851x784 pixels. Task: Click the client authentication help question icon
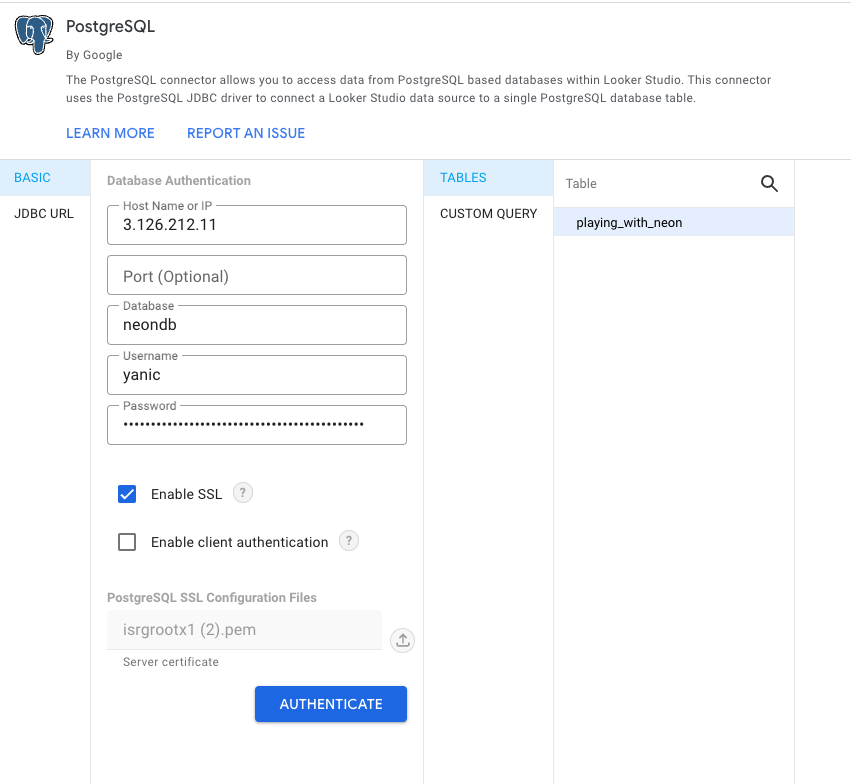click(x=349, y=540)
